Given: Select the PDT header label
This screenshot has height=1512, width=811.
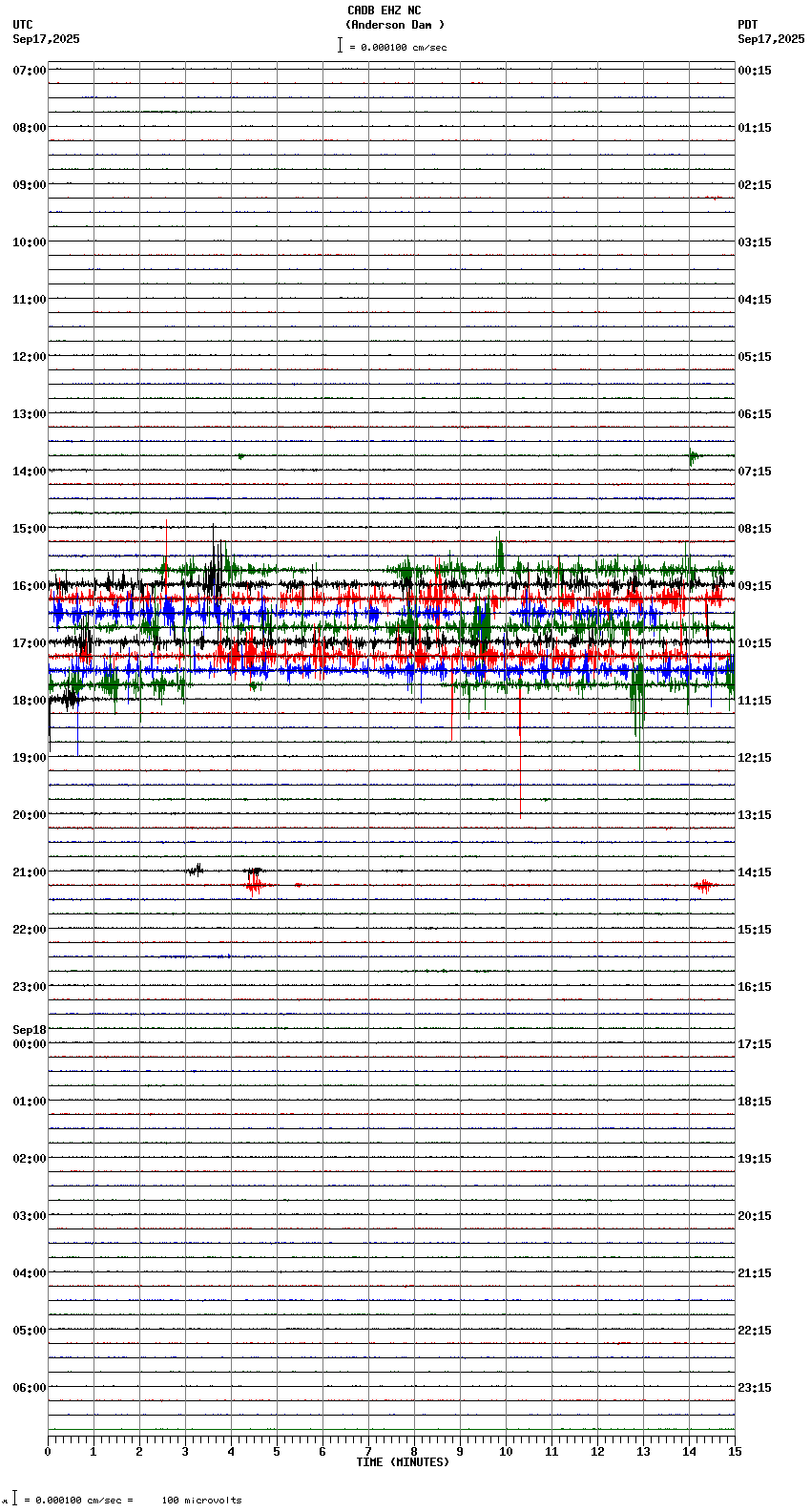Looking at the screenshot, I should [x=747, y=25].
